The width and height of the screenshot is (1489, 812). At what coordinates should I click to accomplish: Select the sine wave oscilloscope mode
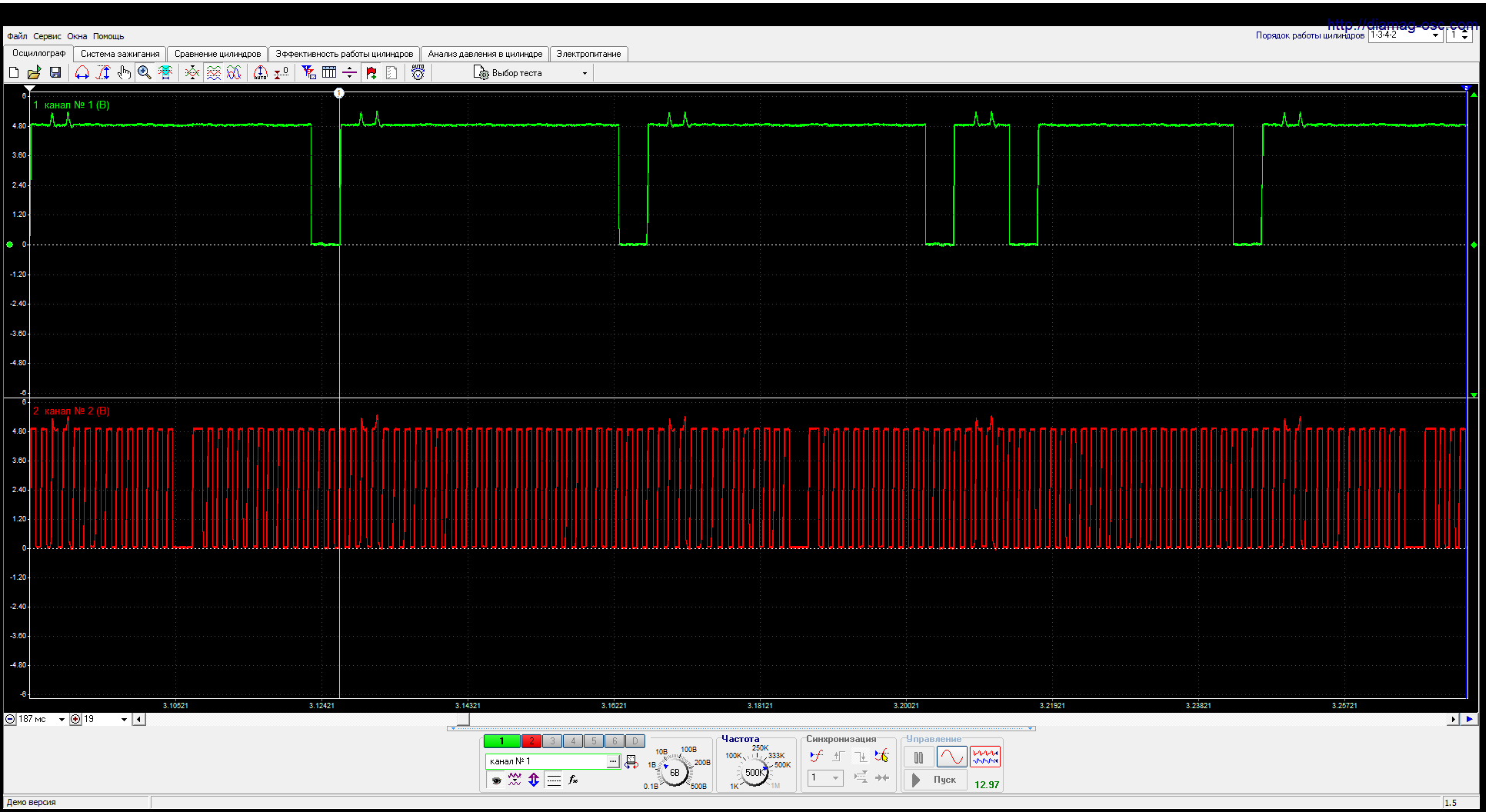click(952, 757)
